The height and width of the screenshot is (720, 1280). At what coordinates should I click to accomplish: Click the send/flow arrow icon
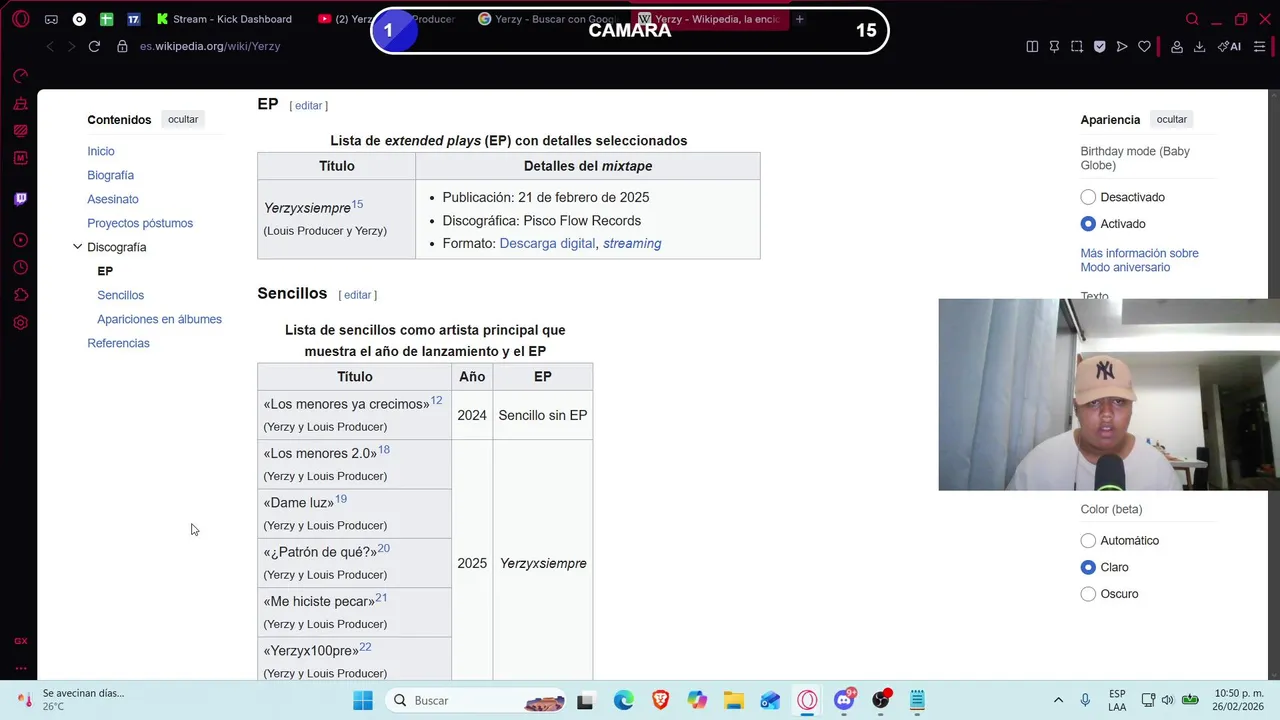click(1122, 46)
